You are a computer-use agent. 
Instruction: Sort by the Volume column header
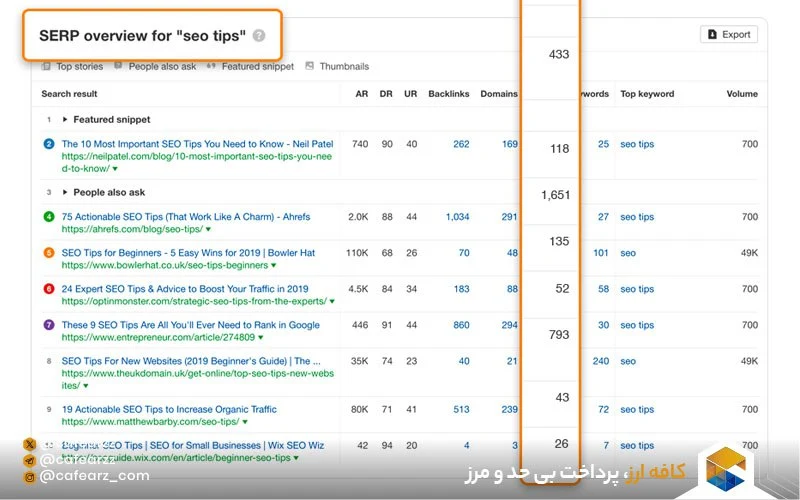(742, 94)
